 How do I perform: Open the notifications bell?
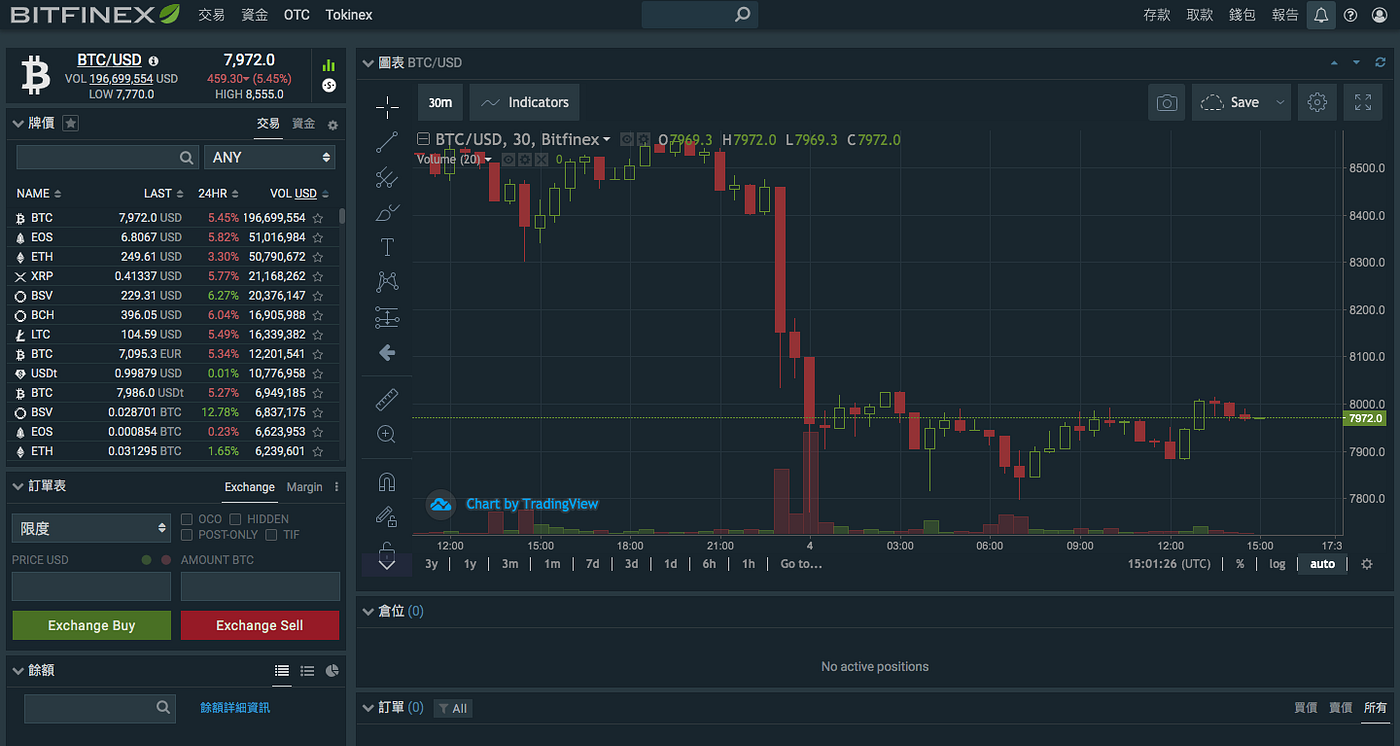tap(1321, 15)
